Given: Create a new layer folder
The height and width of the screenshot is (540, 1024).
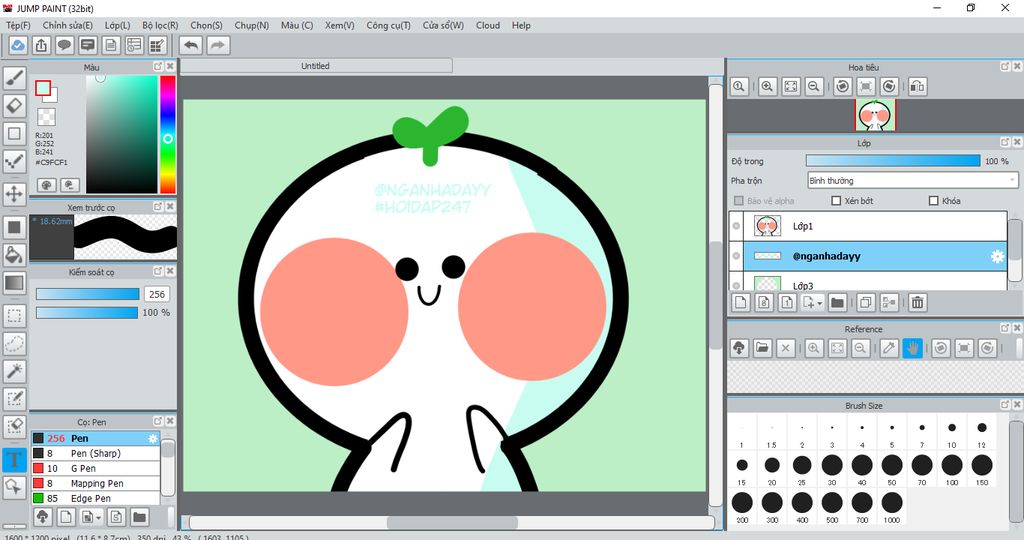Looking at the screenshot, I should tap(837, 302).
